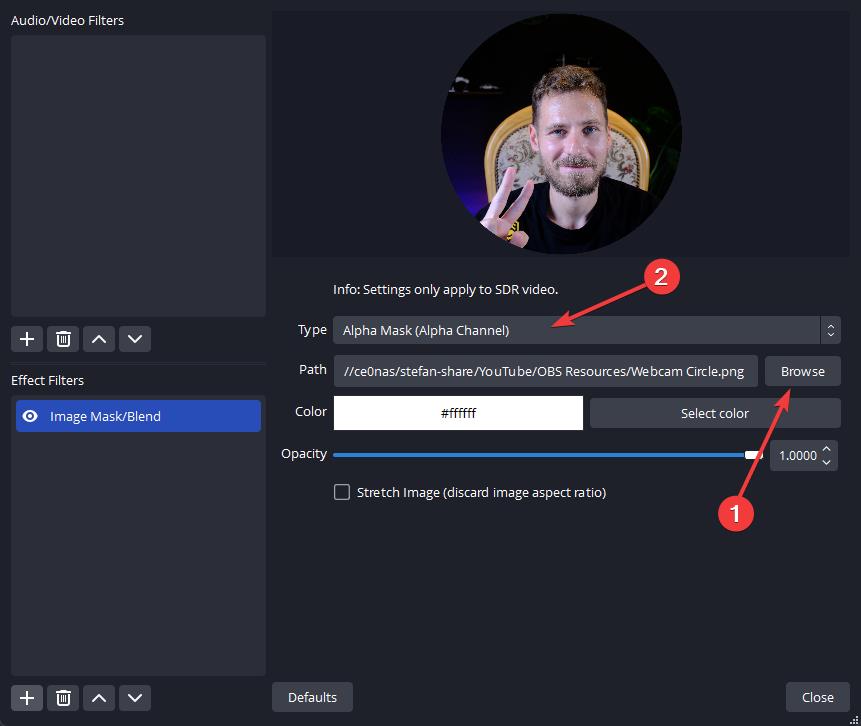Delete selected Audio/Video filter using trash icon
861x726 pixels.
(63, 339)
